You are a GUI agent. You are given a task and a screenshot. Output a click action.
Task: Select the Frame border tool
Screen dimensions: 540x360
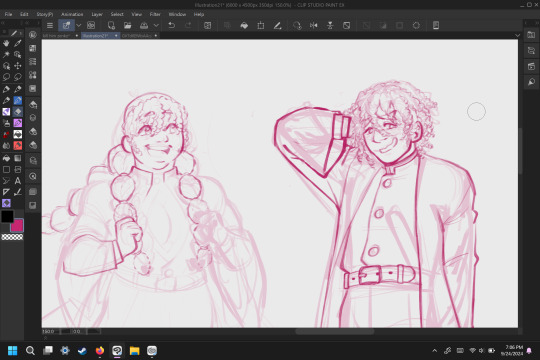(x=18, y=169)
